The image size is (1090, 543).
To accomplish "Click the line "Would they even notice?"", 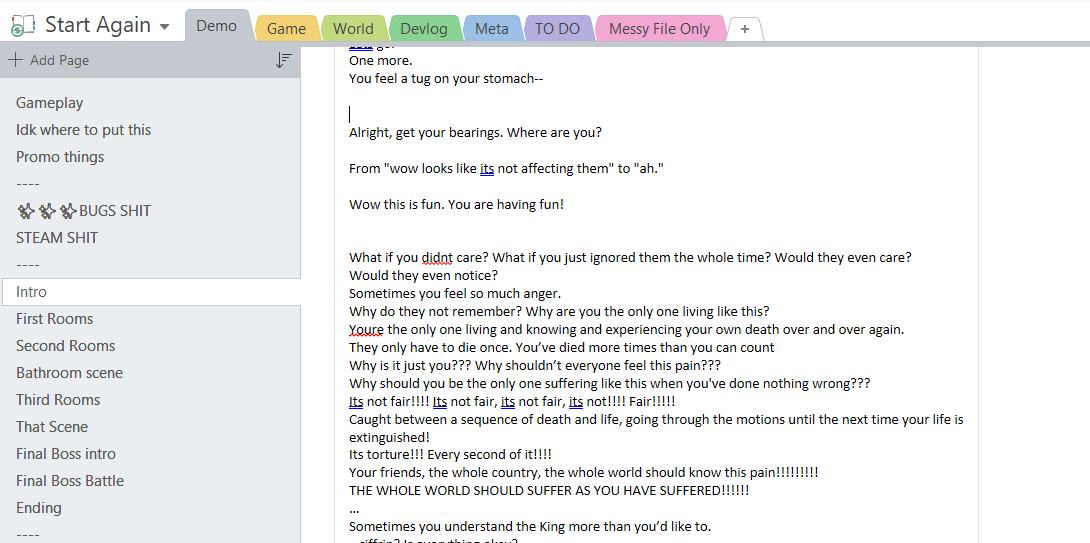I will (x=423, y=275).
